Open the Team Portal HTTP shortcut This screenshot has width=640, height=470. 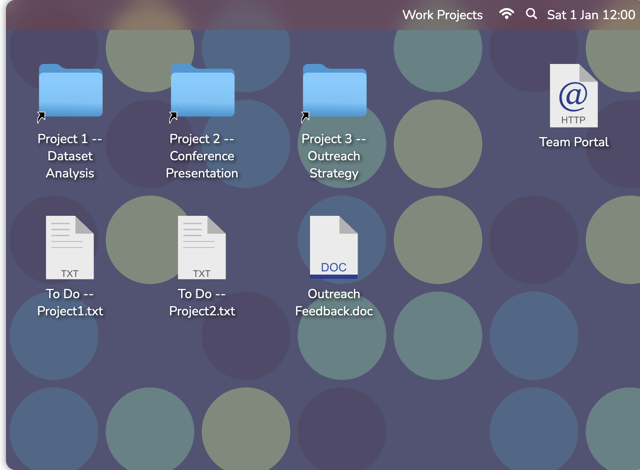point(573,95)
